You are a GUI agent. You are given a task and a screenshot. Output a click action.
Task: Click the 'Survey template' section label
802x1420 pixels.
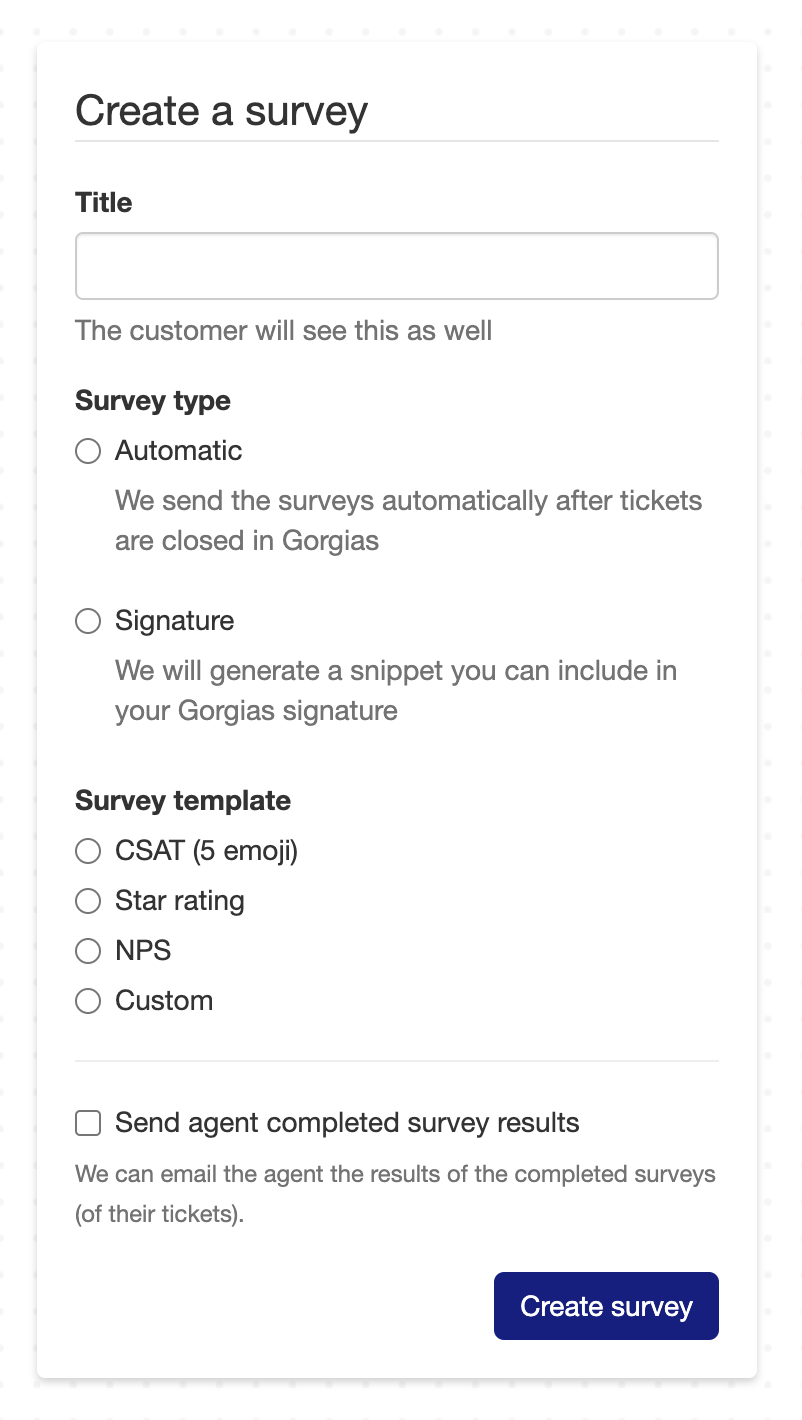[x=183, y=801]
